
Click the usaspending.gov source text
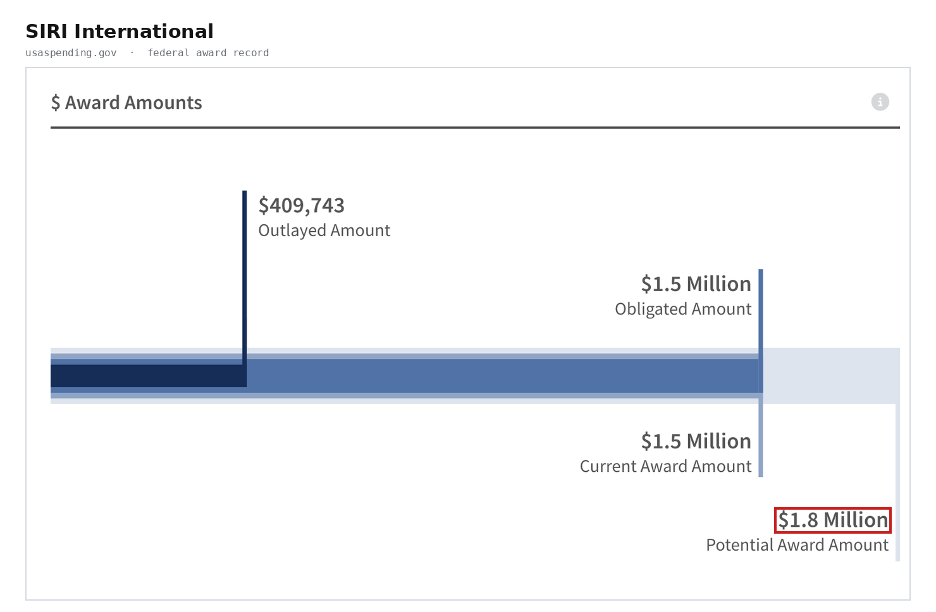tap(71, 53)
